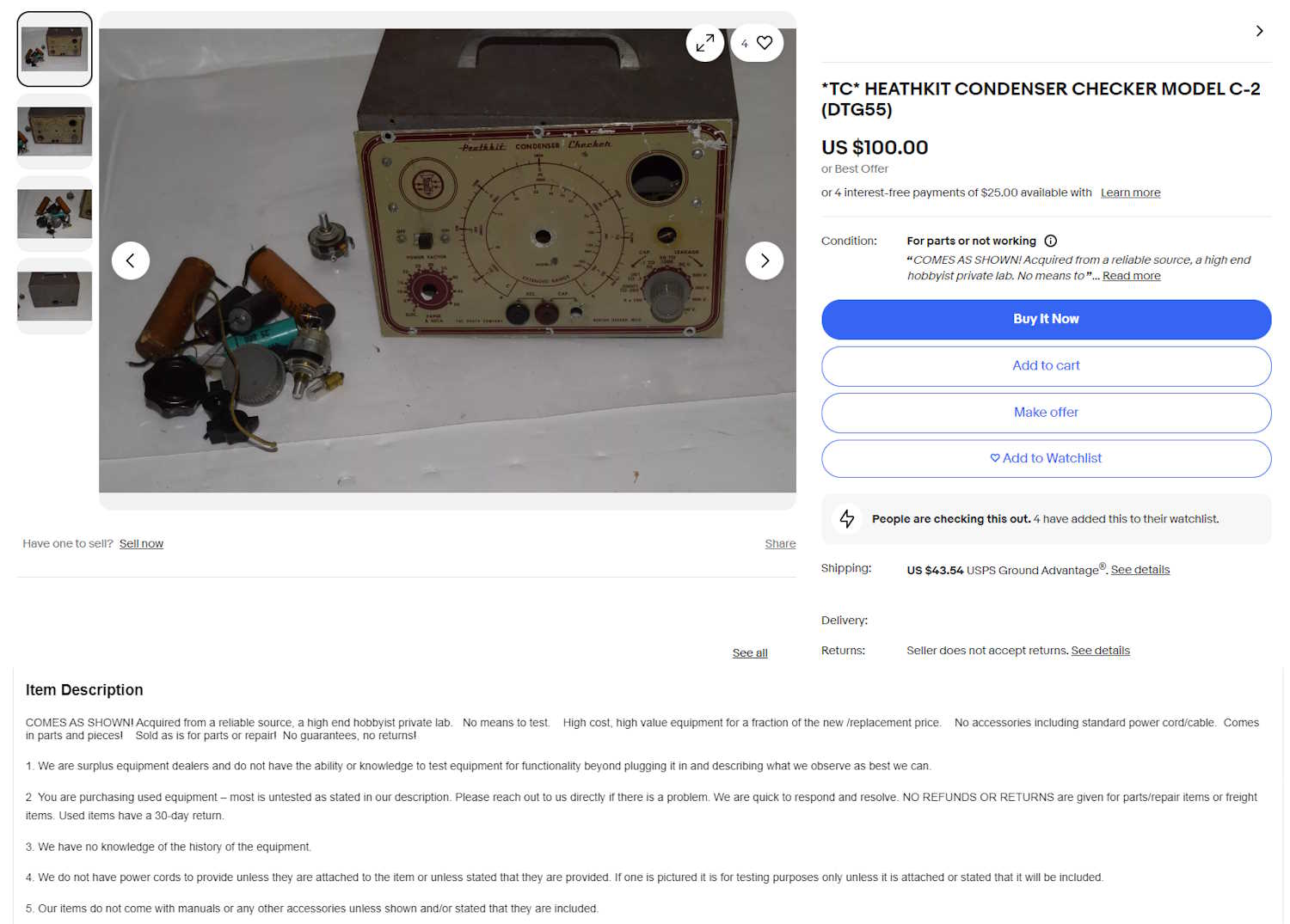
Task: Open the Sell now link
Action: click(x=141, y=543)
